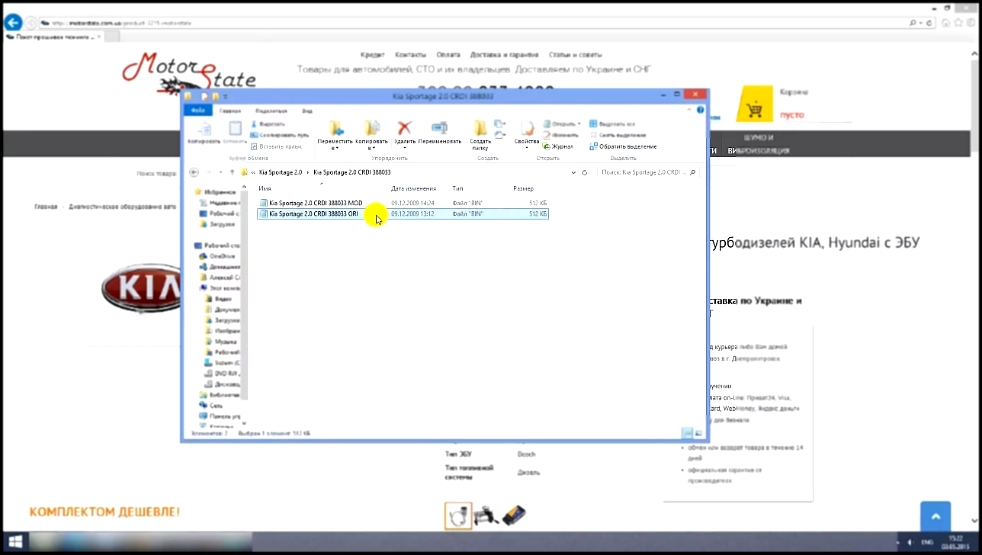Click the Копировать (Copy) clipboard icon in ribbon
This screenshot has height=555, width=982.
(204, 133)
